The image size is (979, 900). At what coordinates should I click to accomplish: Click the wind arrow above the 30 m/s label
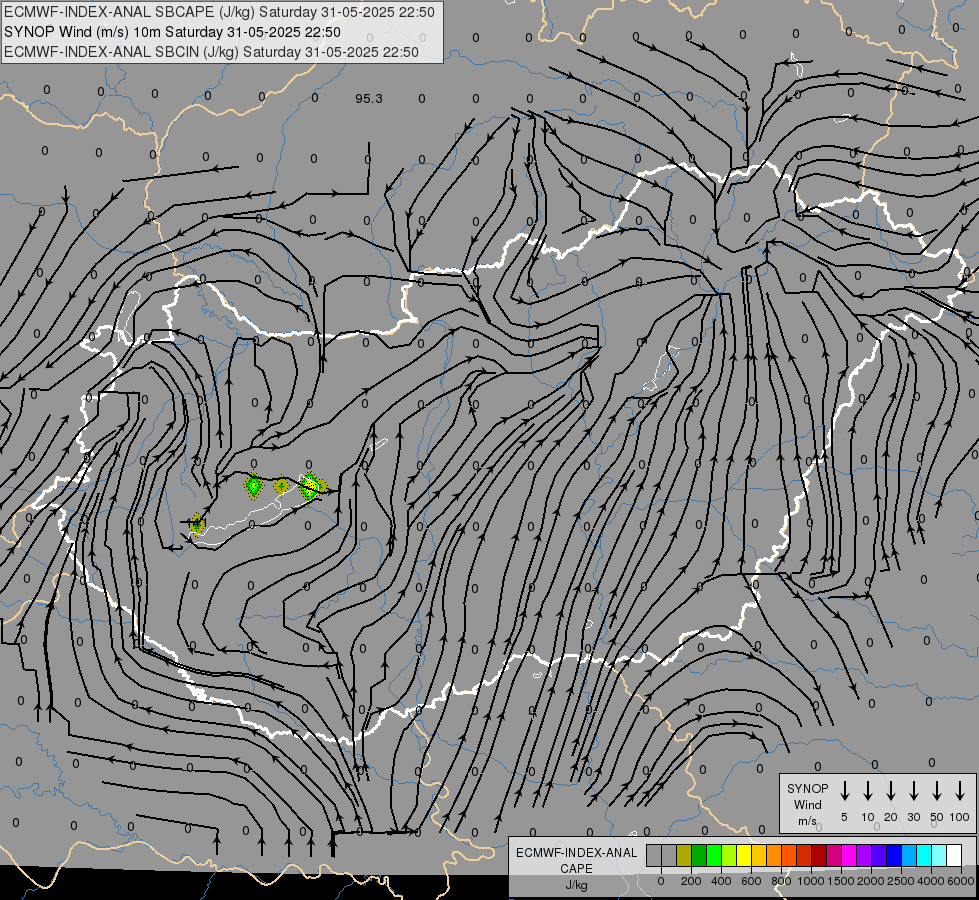[913, 790]
